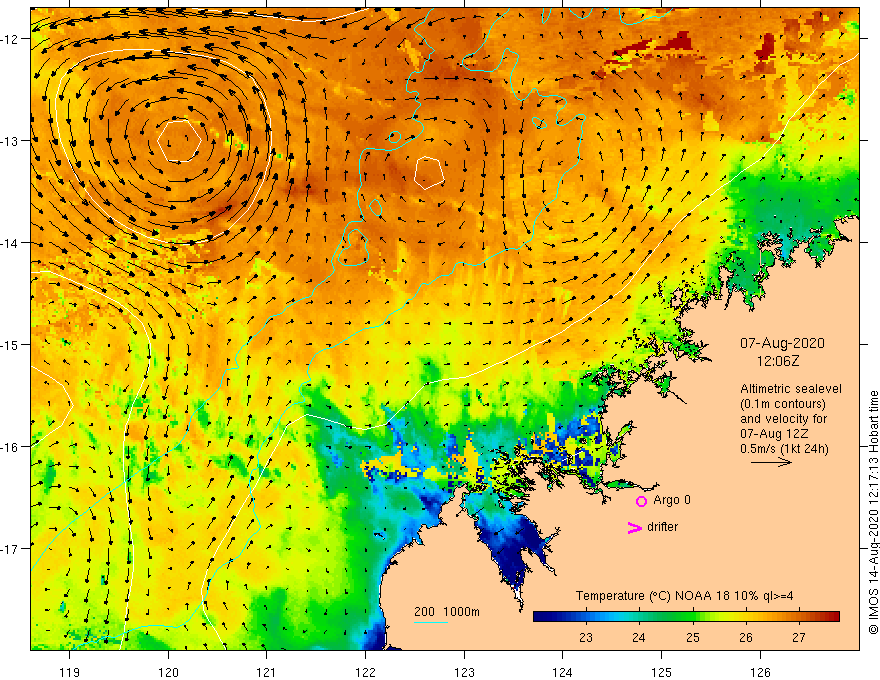Click the latitude label -17
Viewport: 880px width, 680px height.
11,549
